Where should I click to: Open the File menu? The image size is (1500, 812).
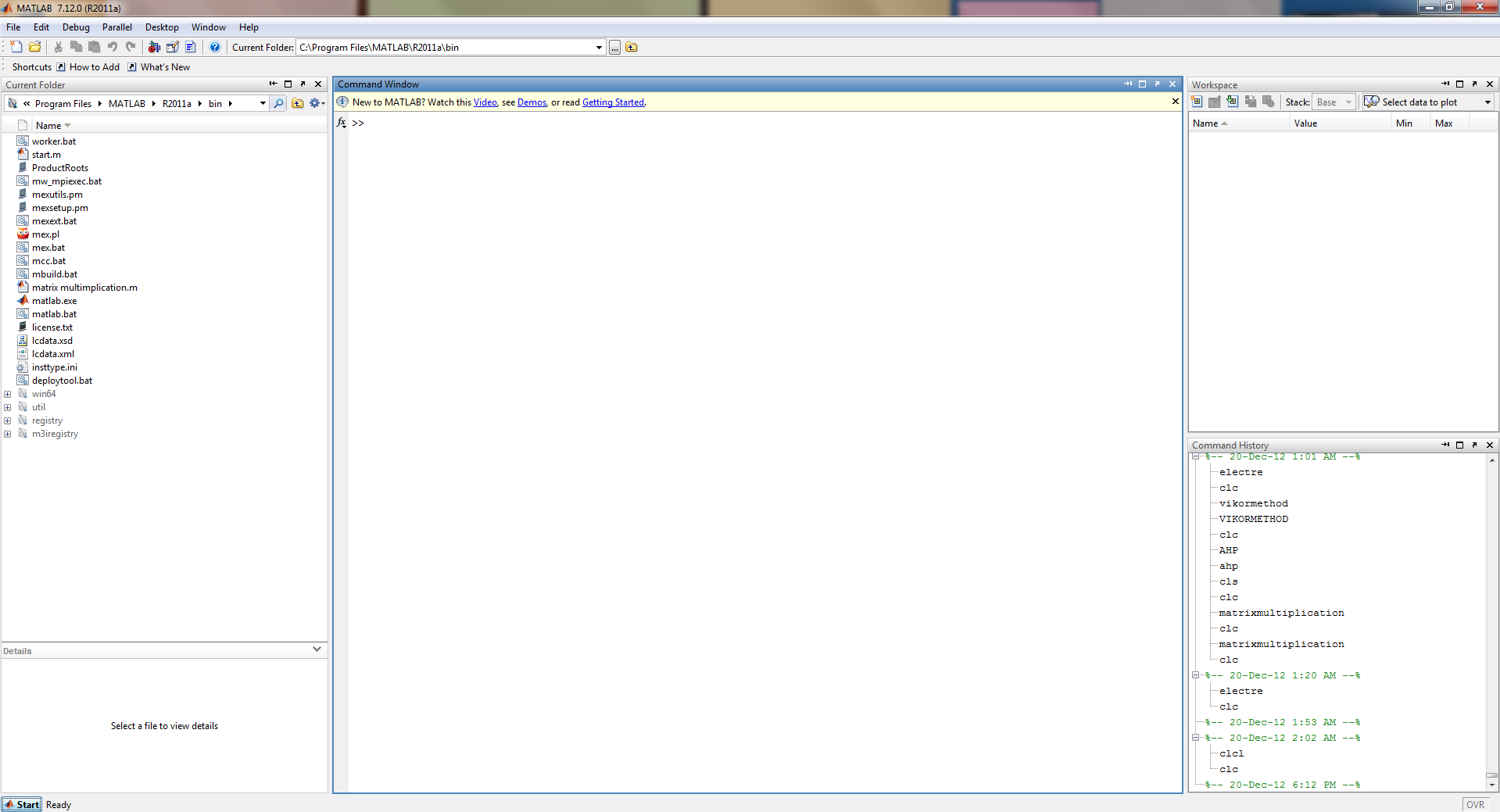13,27
